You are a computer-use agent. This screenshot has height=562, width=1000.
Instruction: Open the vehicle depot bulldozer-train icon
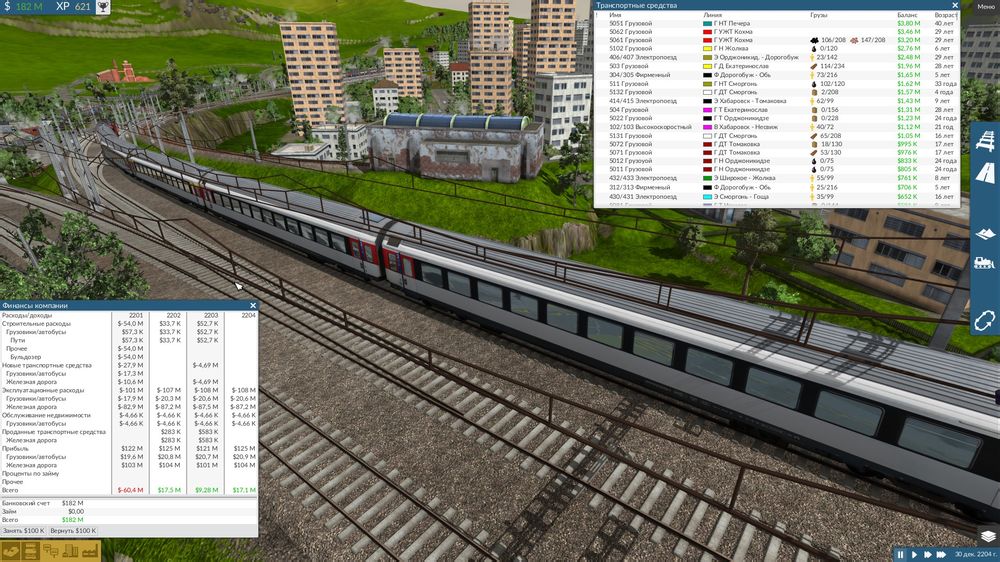point(985,262)
